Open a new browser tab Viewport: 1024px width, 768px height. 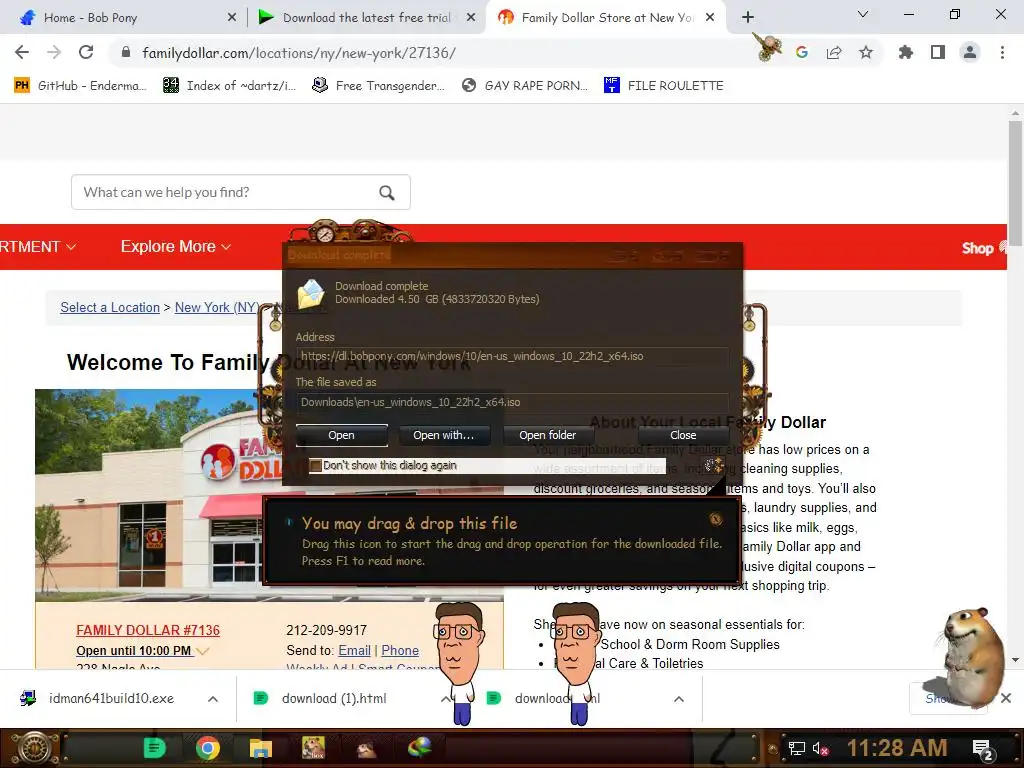(x=748, y=18)
